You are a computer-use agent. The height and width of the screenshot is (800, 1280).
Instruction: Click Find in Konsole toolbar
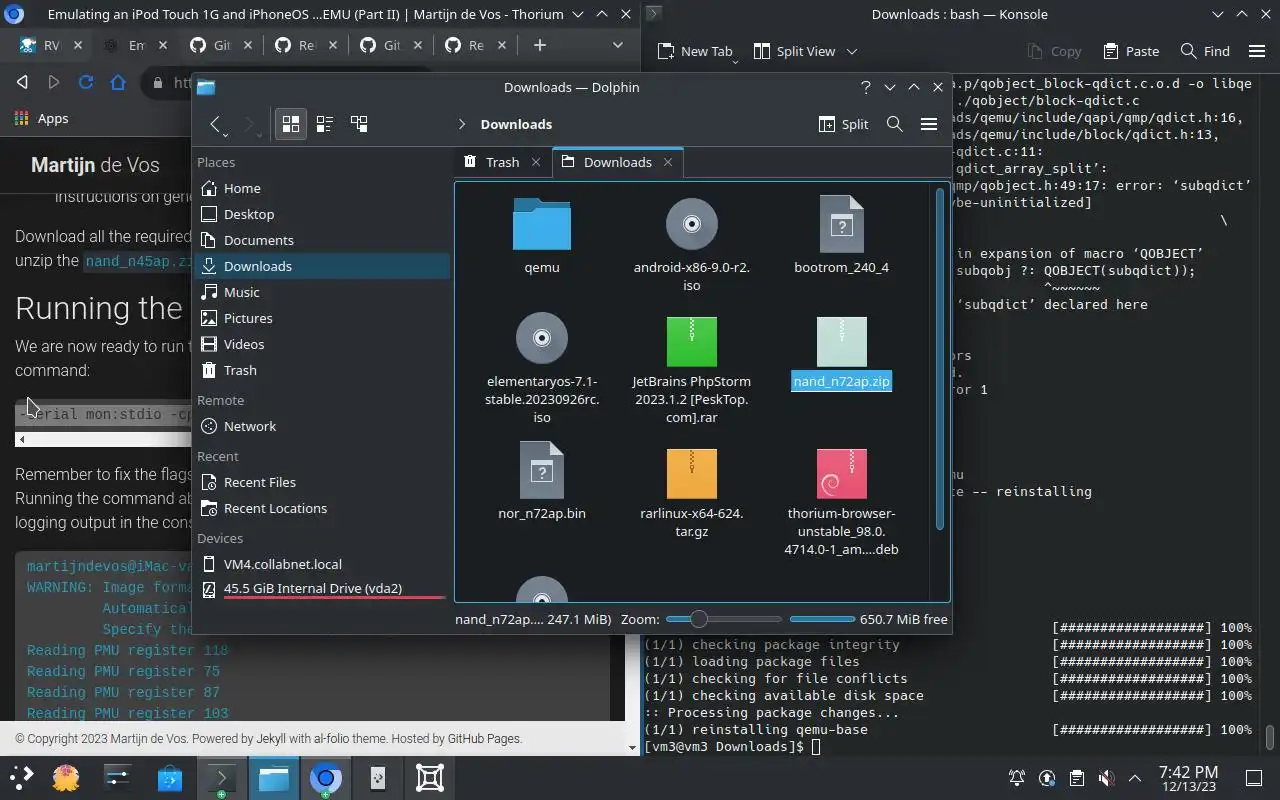pos(1205,51)
